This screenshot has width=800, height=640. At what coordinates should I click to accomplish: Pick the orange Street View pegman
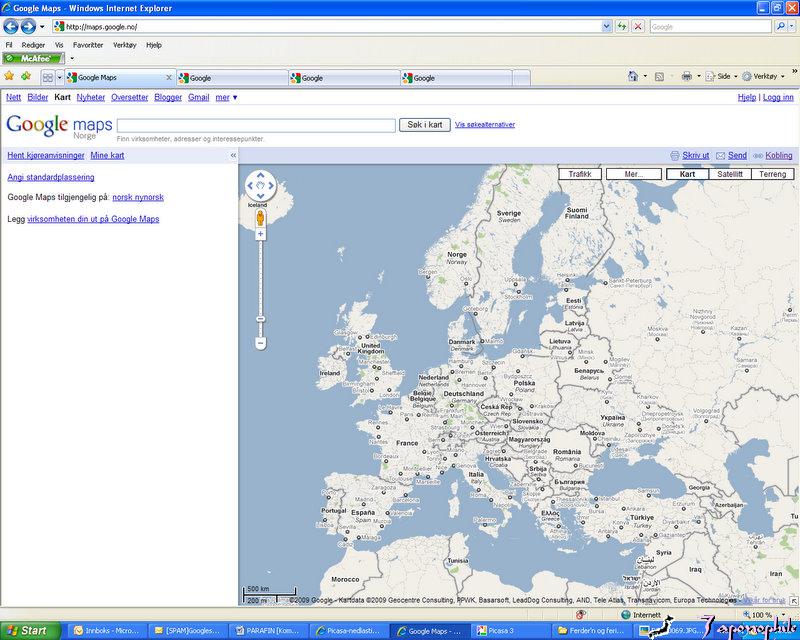260,217
